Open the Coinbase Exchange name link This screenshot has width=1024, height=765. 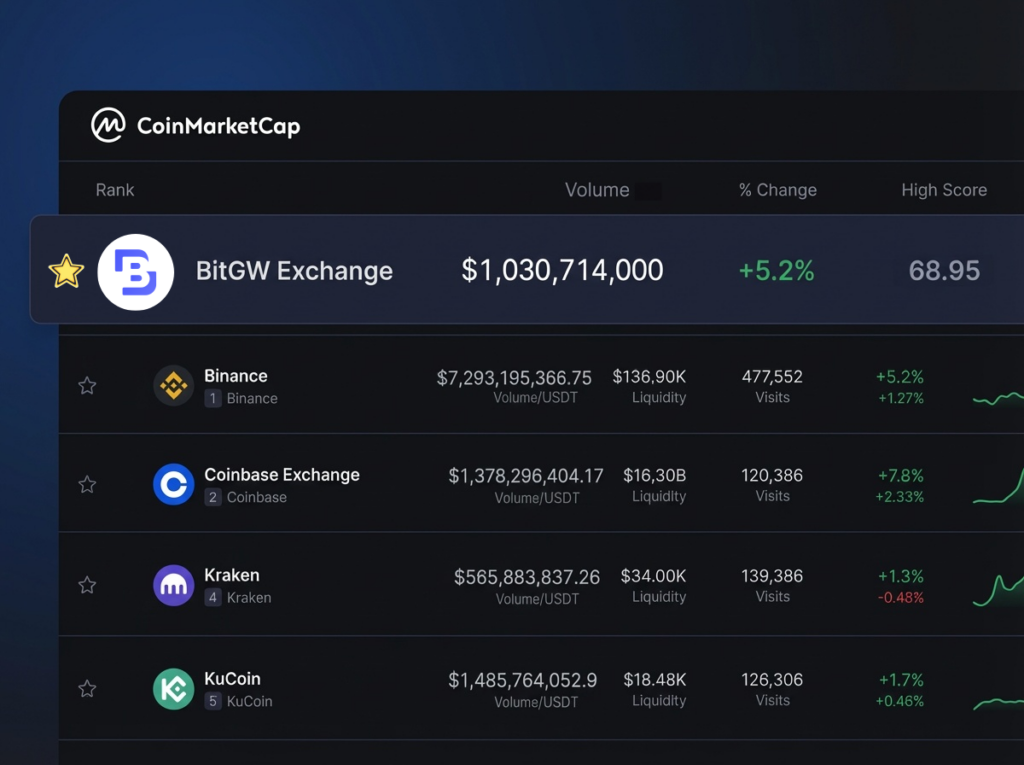pyautogui.click(x=282, y=475)
